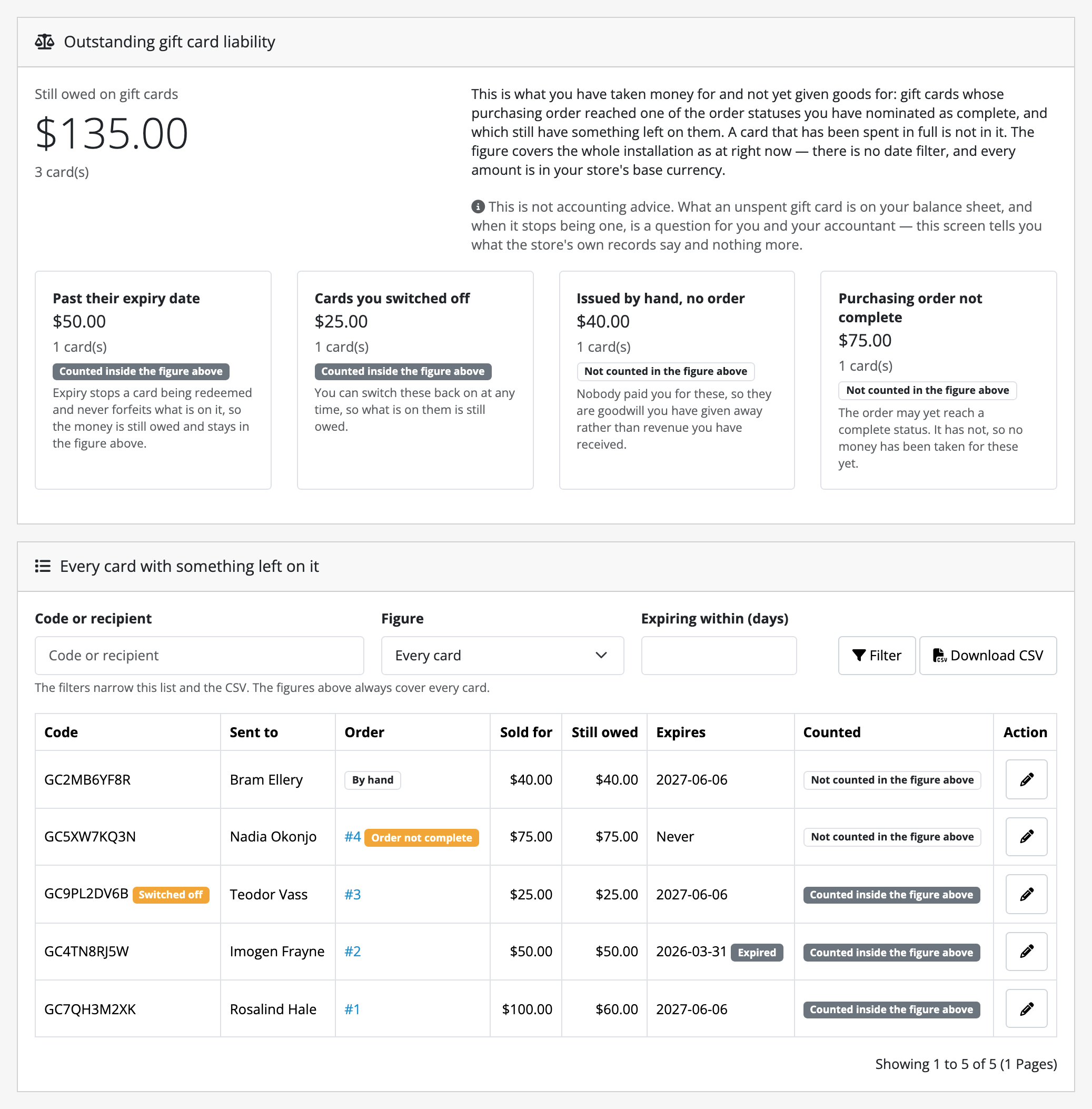This screenshot has height=1109, width=1092.
Task: Click the $135.00 still owed total
Action: click(112, 133)
